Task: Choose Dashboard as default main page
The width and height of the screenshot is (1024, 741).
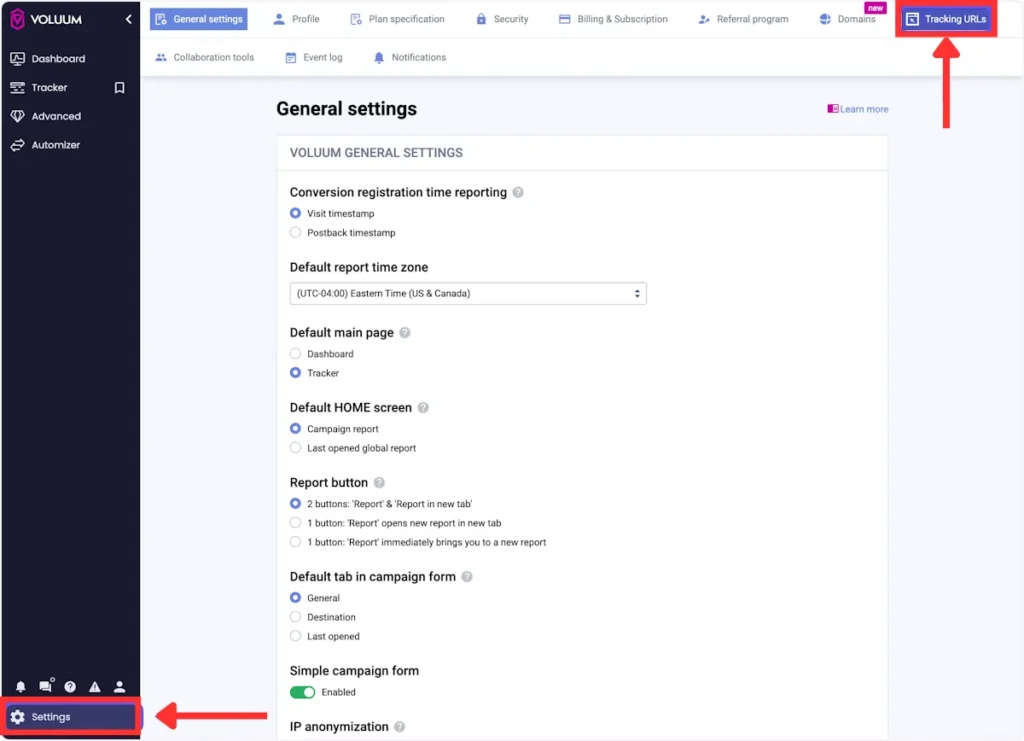Action: 295,353
